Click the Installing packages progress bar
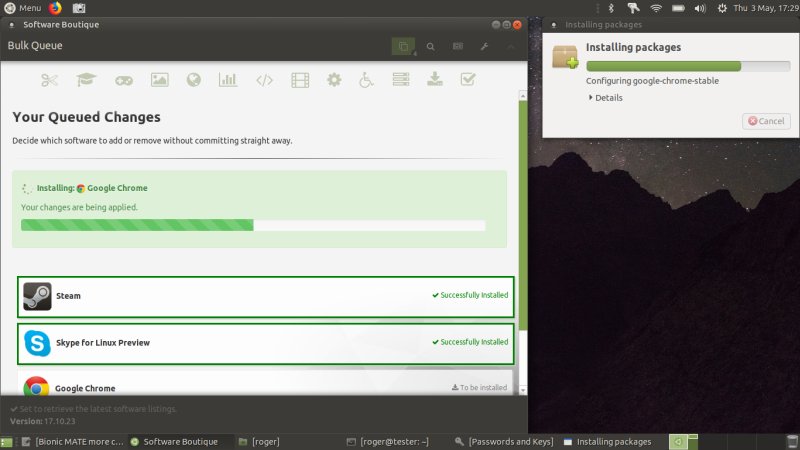 [688, 66]
